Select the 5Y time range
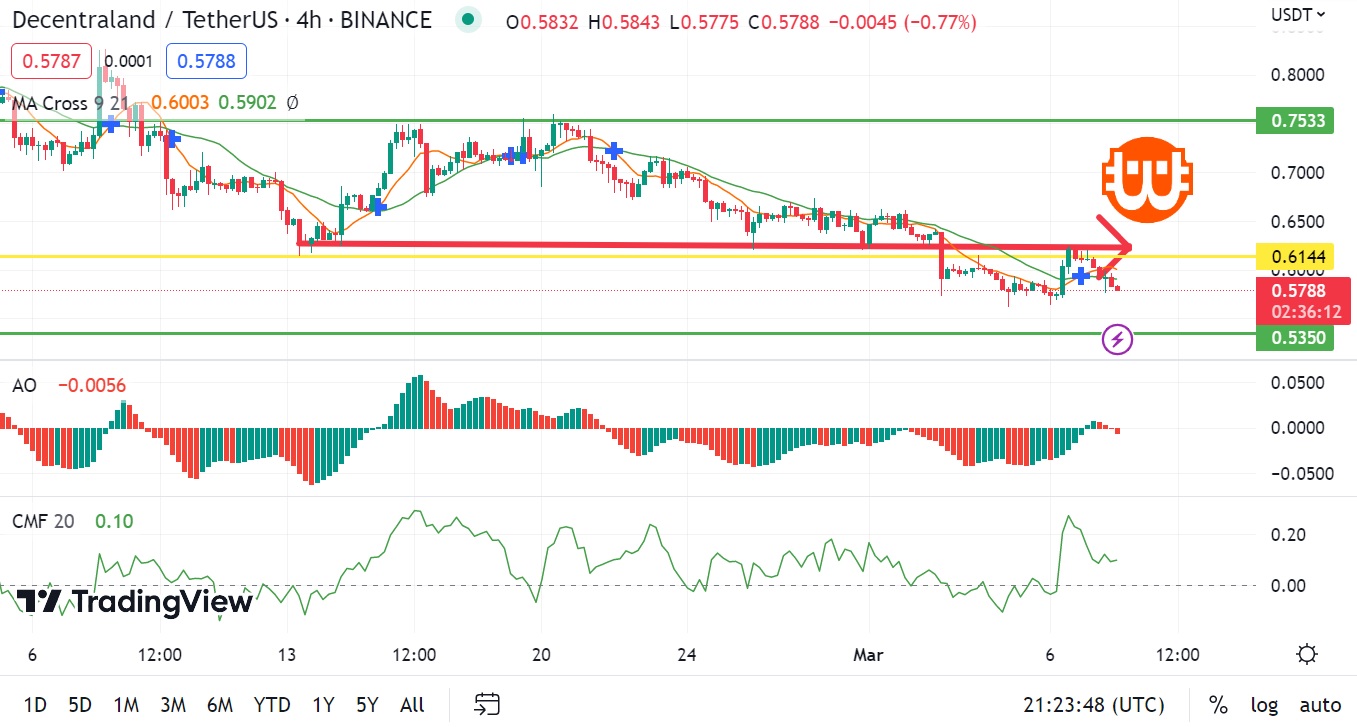This screenshot has height=727, width=1357. [x=367, y=705]
